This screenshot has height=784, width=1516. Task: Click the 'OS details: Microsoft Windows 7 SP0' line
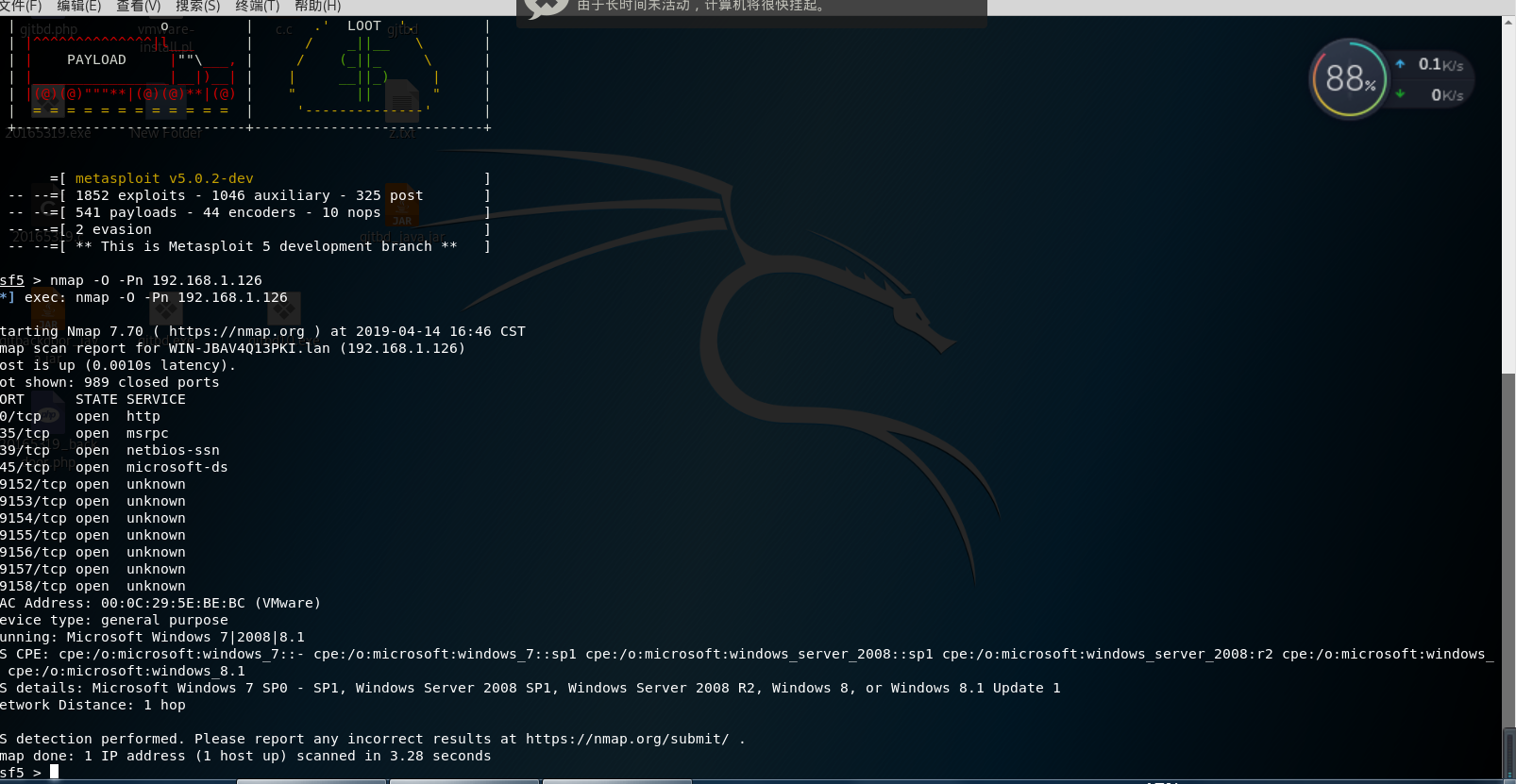(531, 688)
